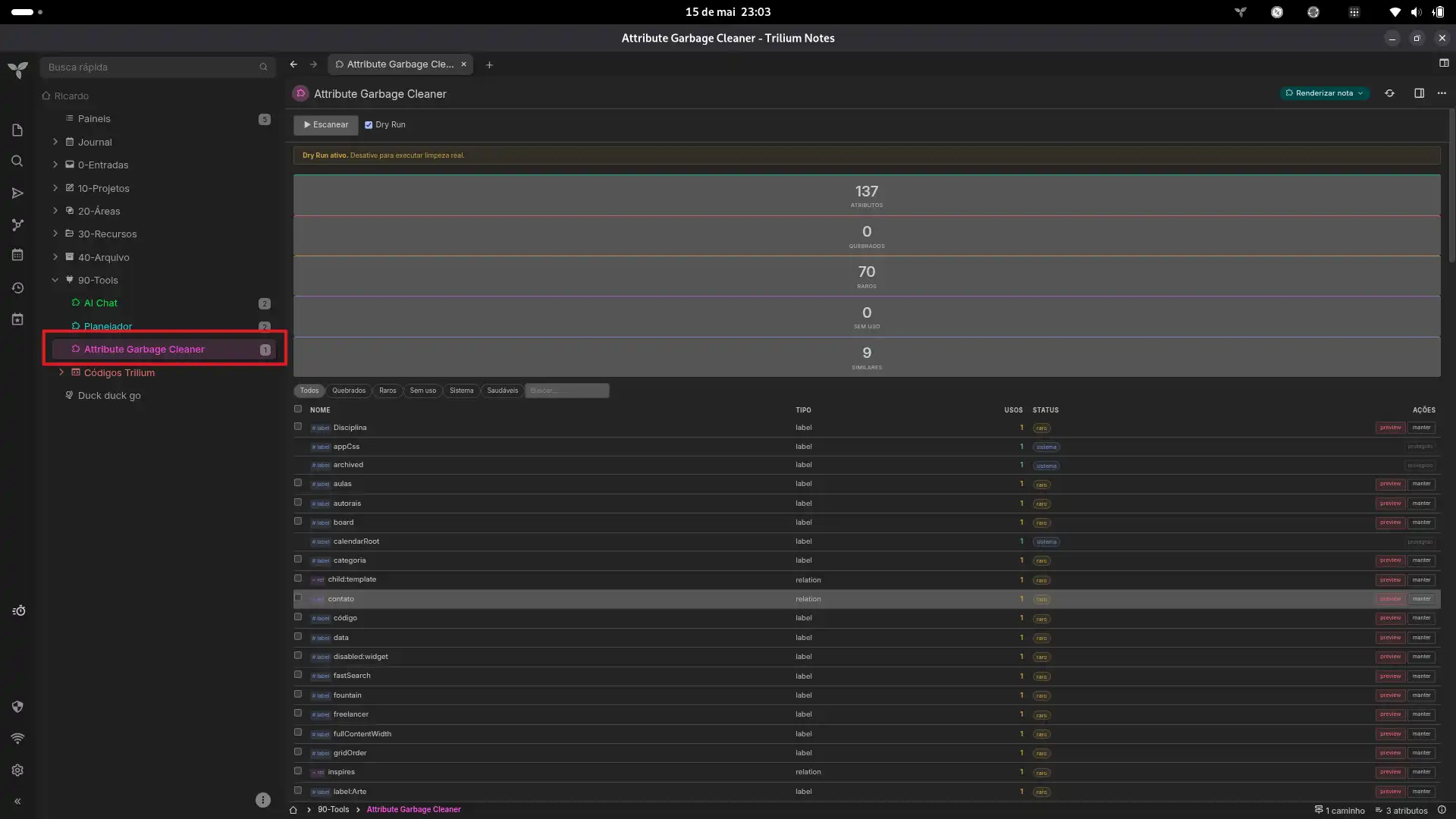Check sync status wifi icon in sidebar

click(x=17, y=739)
